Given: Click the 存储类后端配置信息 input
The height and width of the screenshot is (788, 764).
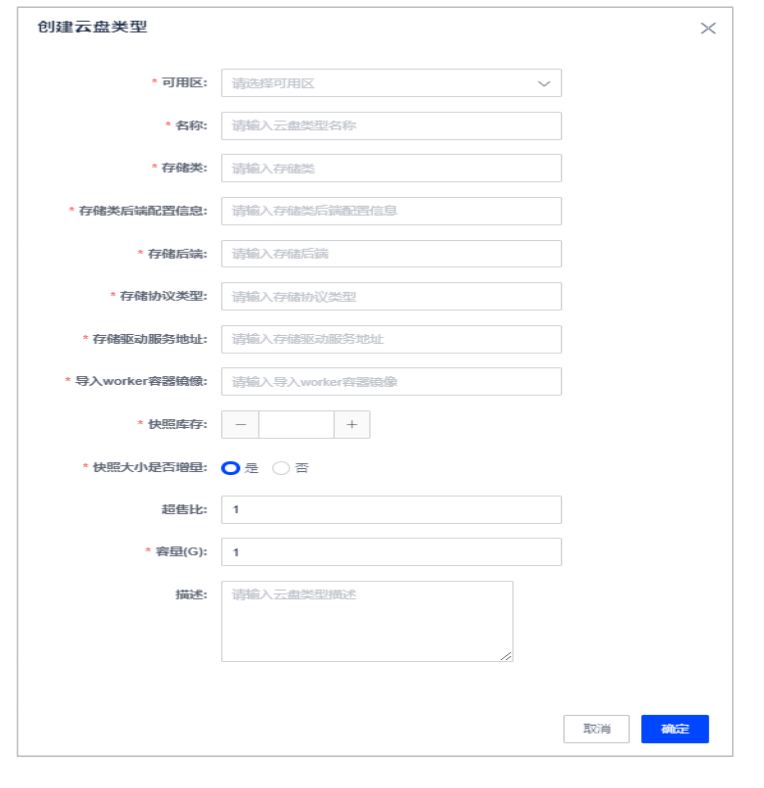Looking at the screenshot, I should point(391,211).
